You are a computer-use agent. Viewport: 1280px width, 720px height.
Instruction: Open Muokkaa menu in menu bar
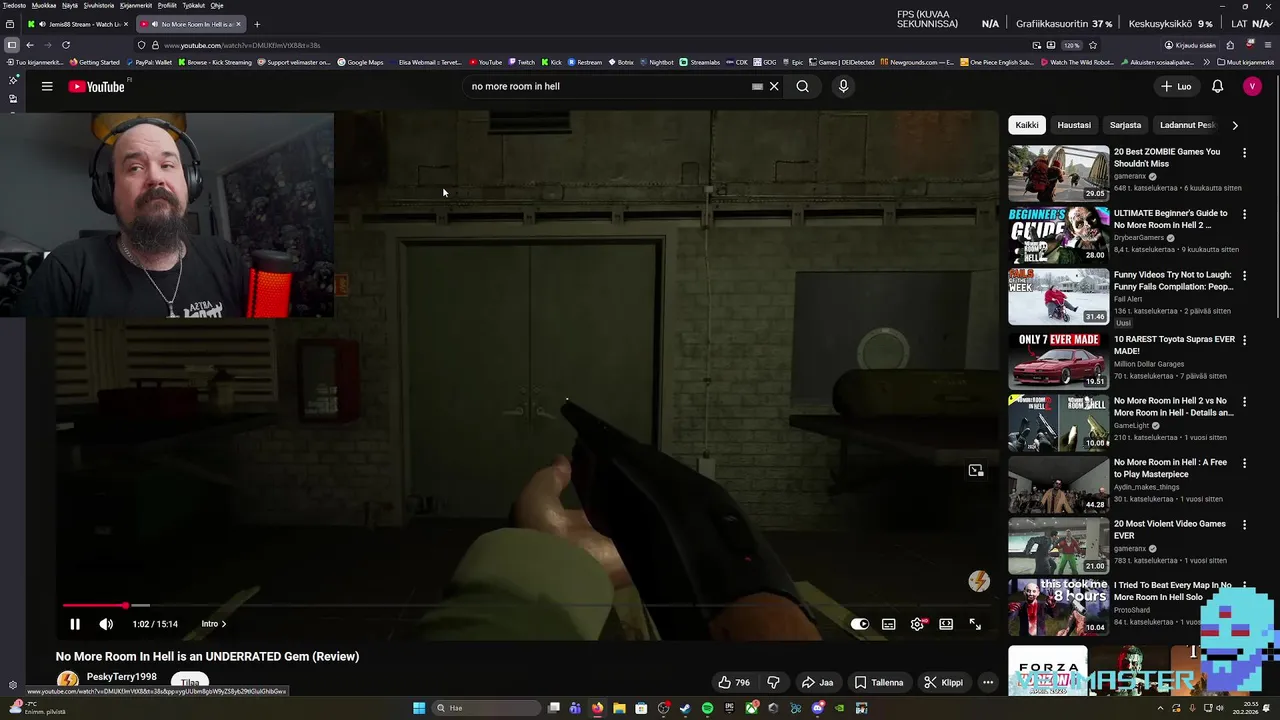(x=44, y=5)
